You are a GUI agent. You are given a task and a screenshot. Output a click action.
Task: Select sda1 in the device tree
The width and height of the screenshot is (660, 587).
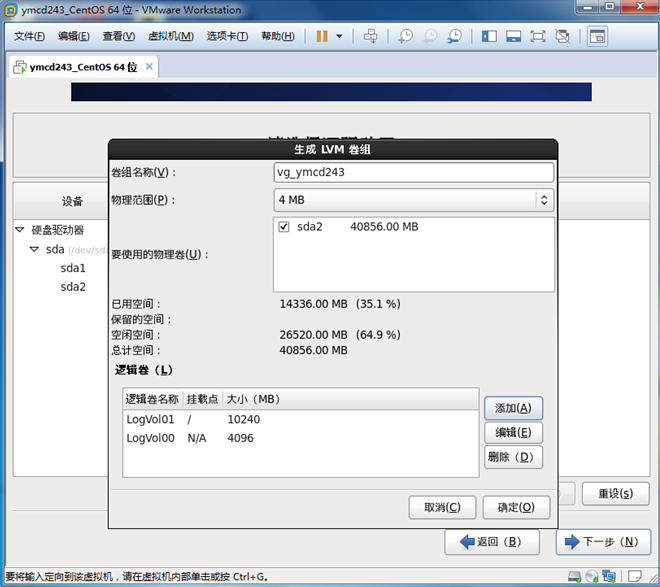click(73, 268)
